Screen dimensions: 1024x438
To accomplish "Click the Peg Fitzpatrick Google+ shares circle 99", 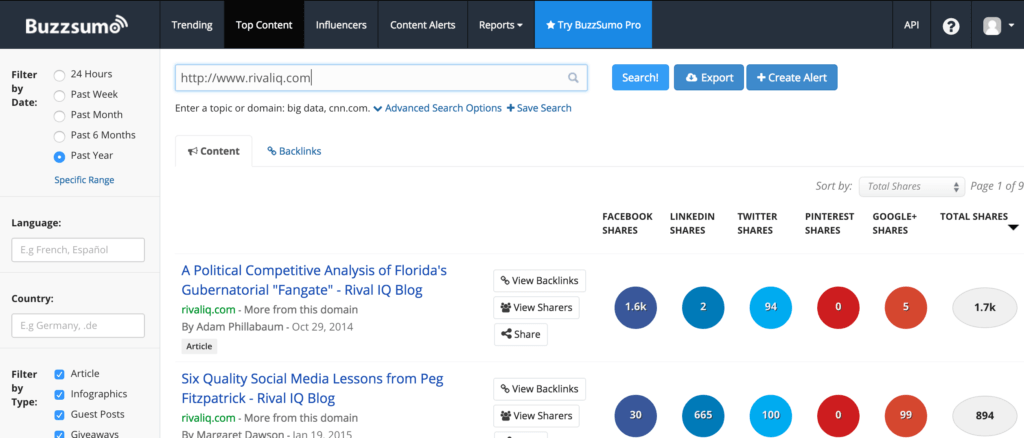I will (x=906, y=415).
